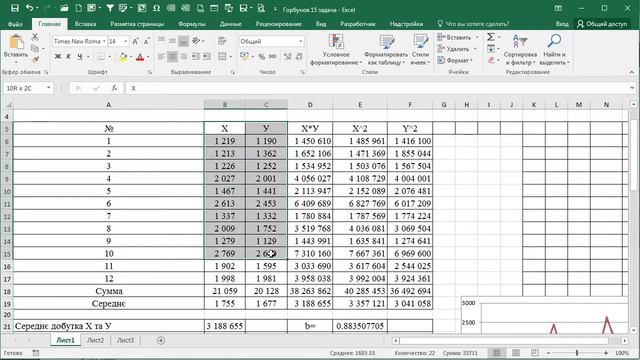Screen dimensions: 640x360
Task: Open Найти и выделить menu
Action: point(554,50)
